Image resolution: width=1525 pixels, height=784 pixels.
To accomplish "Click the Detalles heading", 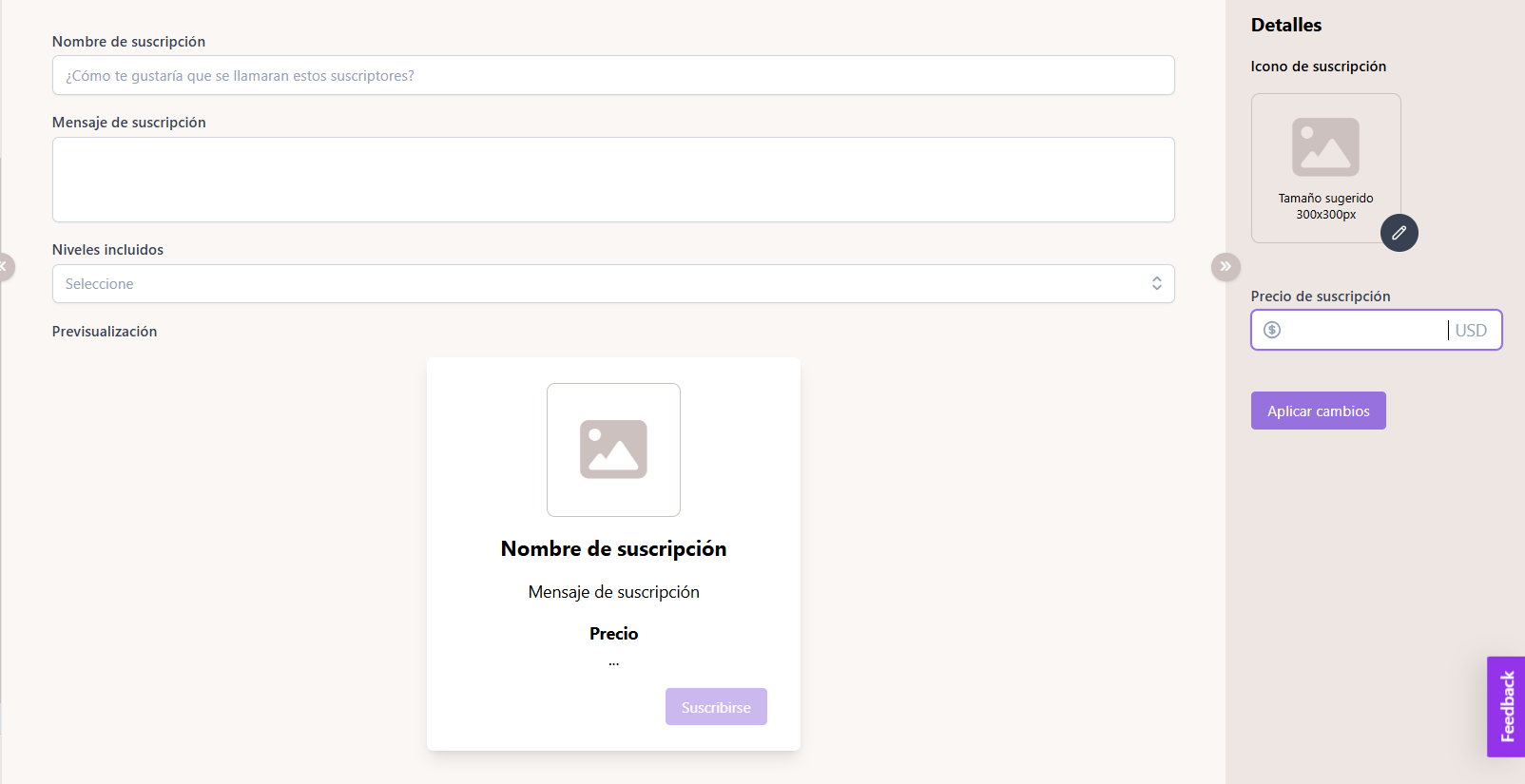I will pyautogui.click(x=1285, y=26).
